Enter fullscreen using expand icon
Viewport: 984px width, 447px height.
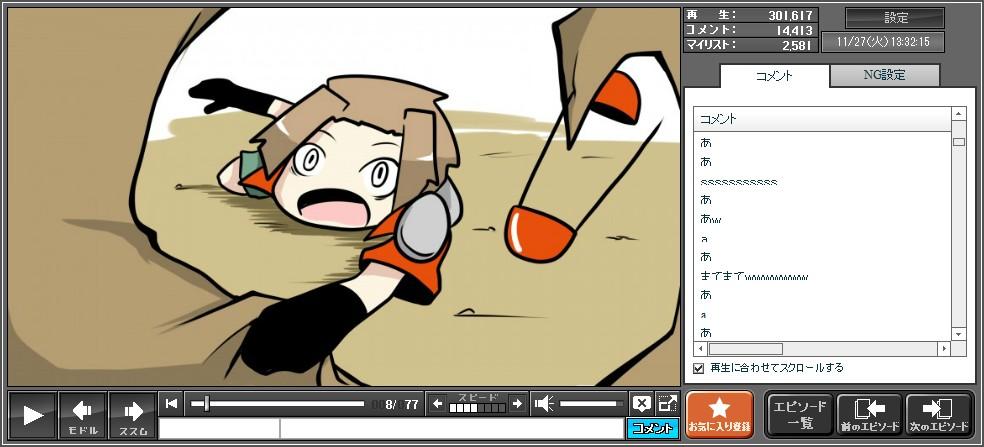point(667,404)
